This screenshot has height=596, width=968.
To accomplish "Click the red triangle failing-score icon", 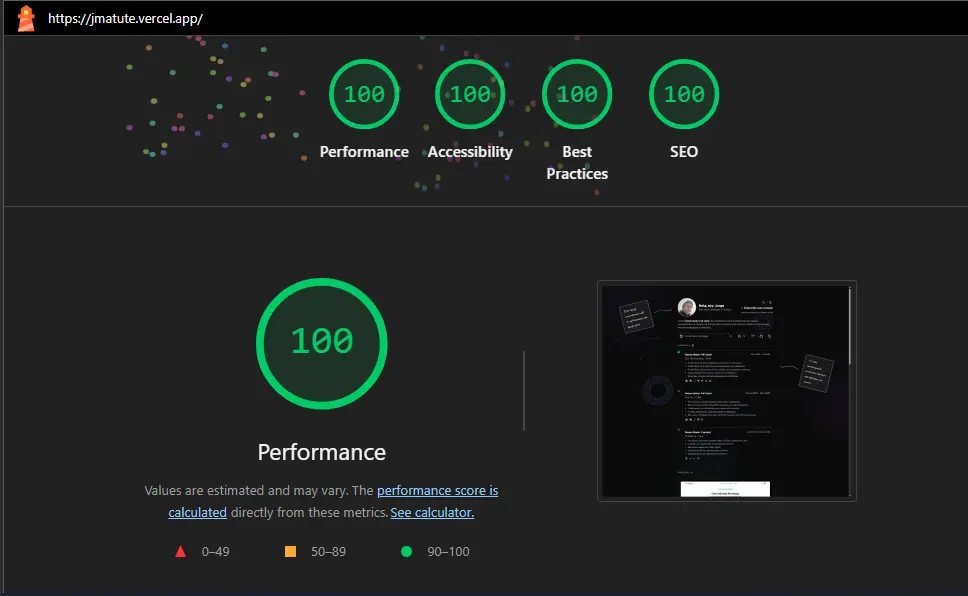I will click(x=180, y=550).
